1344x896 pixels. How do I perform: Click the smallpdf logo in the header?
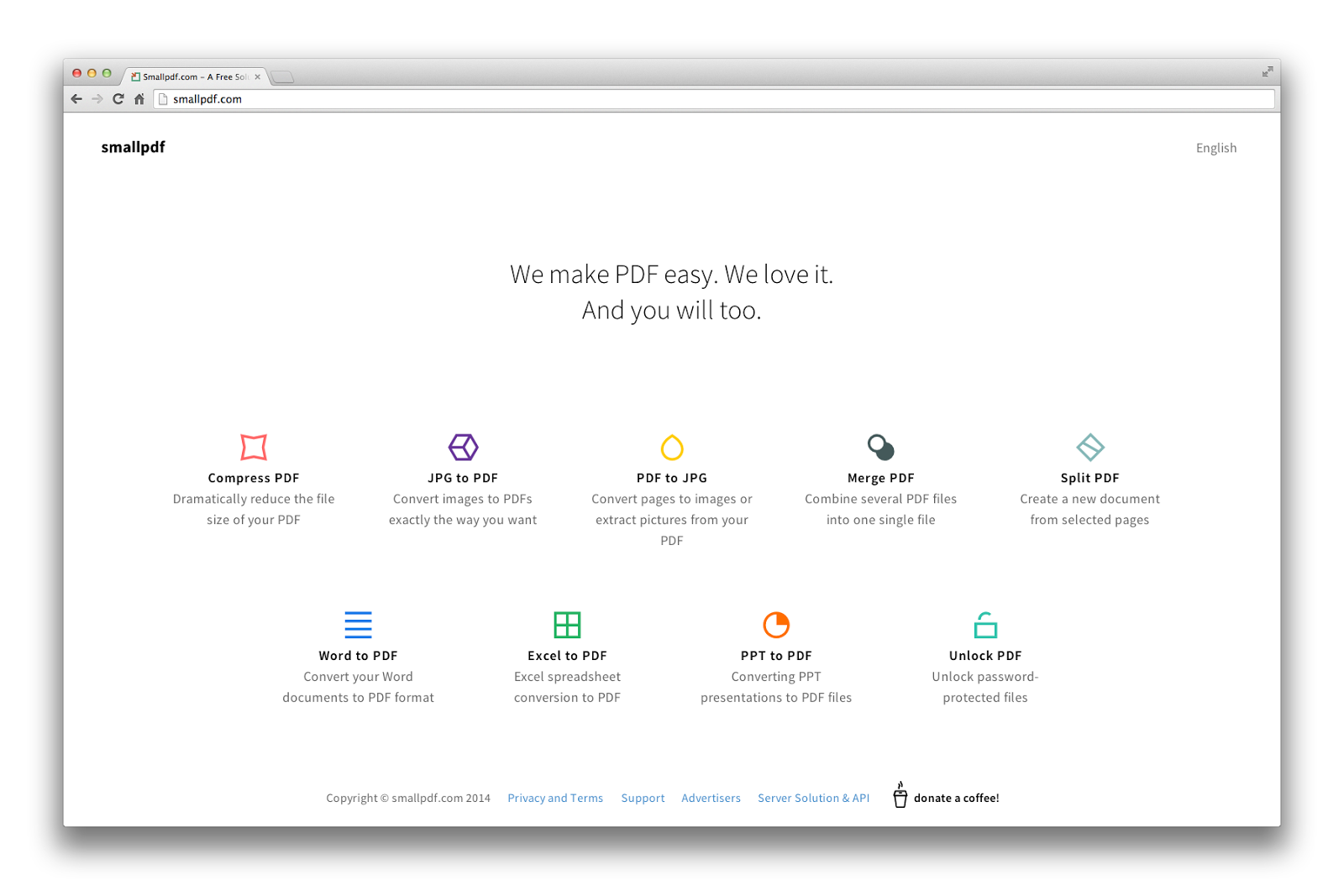point(133,147)
